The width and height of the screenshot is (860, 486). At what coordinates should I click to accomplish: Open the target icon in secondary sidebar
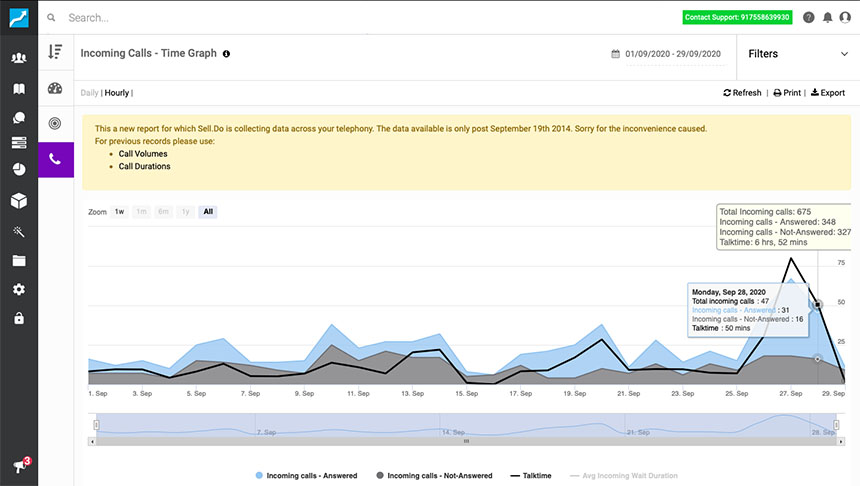point(55,123)
